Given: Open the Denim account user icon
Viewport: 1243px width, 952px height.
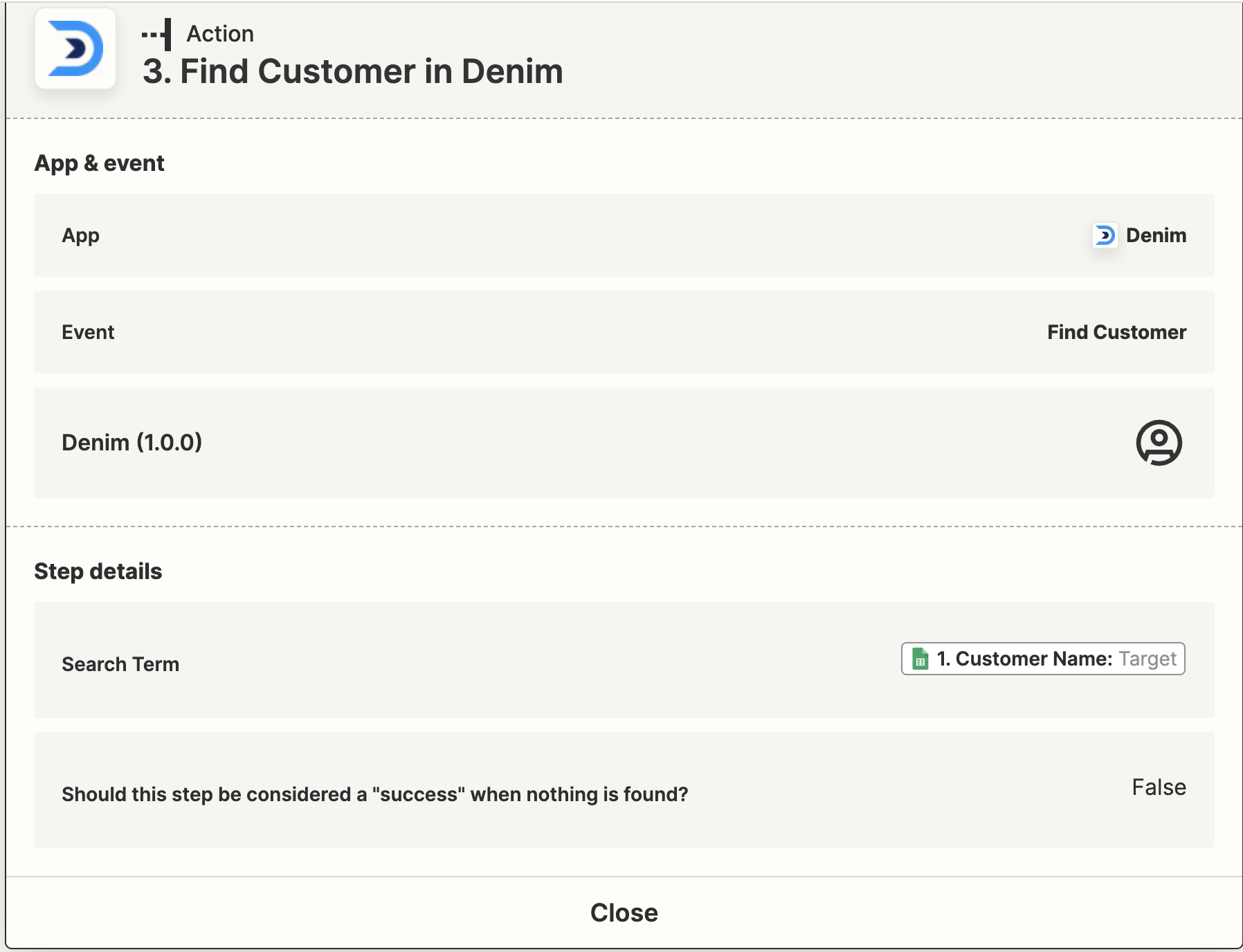Looking at the screenshot, I should [1159, 443].
